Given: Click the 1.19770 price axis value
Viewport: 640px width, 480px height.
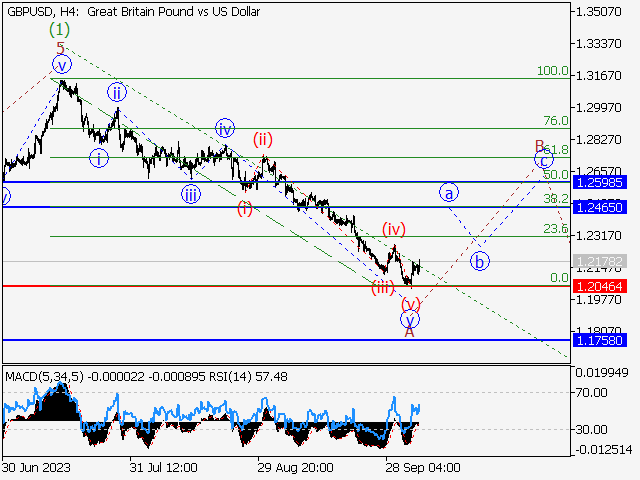Looking at the screenshot, I should click(x=598, y=300).
